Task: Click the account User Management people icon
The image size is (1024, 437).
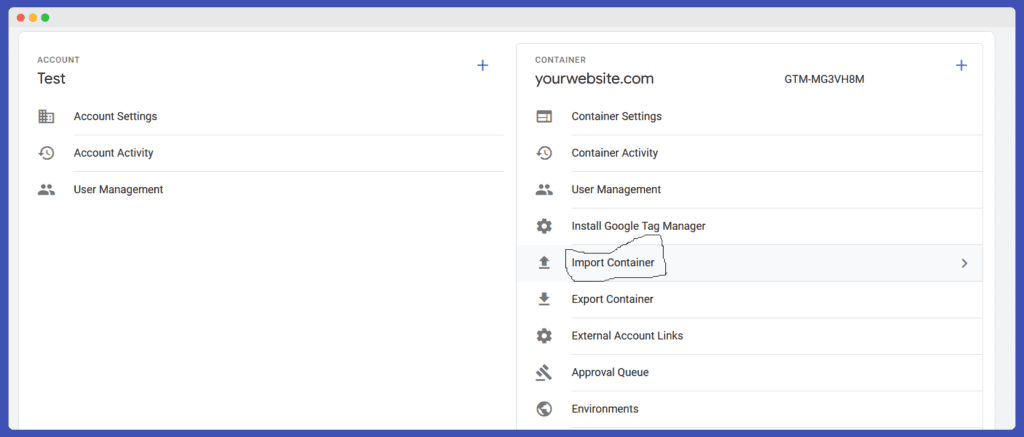Action: pos(46,190)
